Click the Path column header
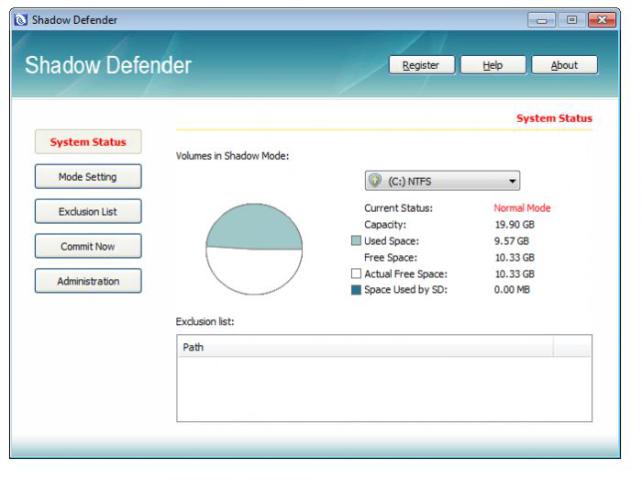This screenshot has height=480, width=642. [x=365, y=347]
